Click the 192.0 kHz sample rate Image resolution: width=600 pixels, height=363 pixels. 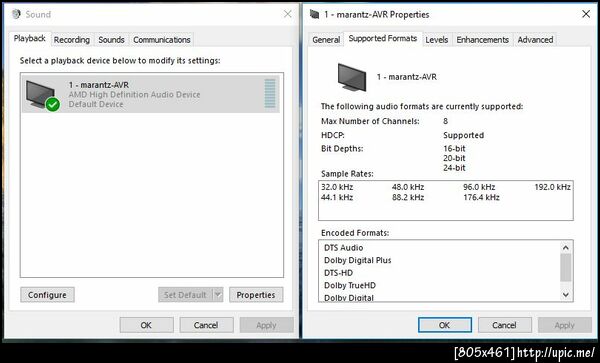(553, 187)
